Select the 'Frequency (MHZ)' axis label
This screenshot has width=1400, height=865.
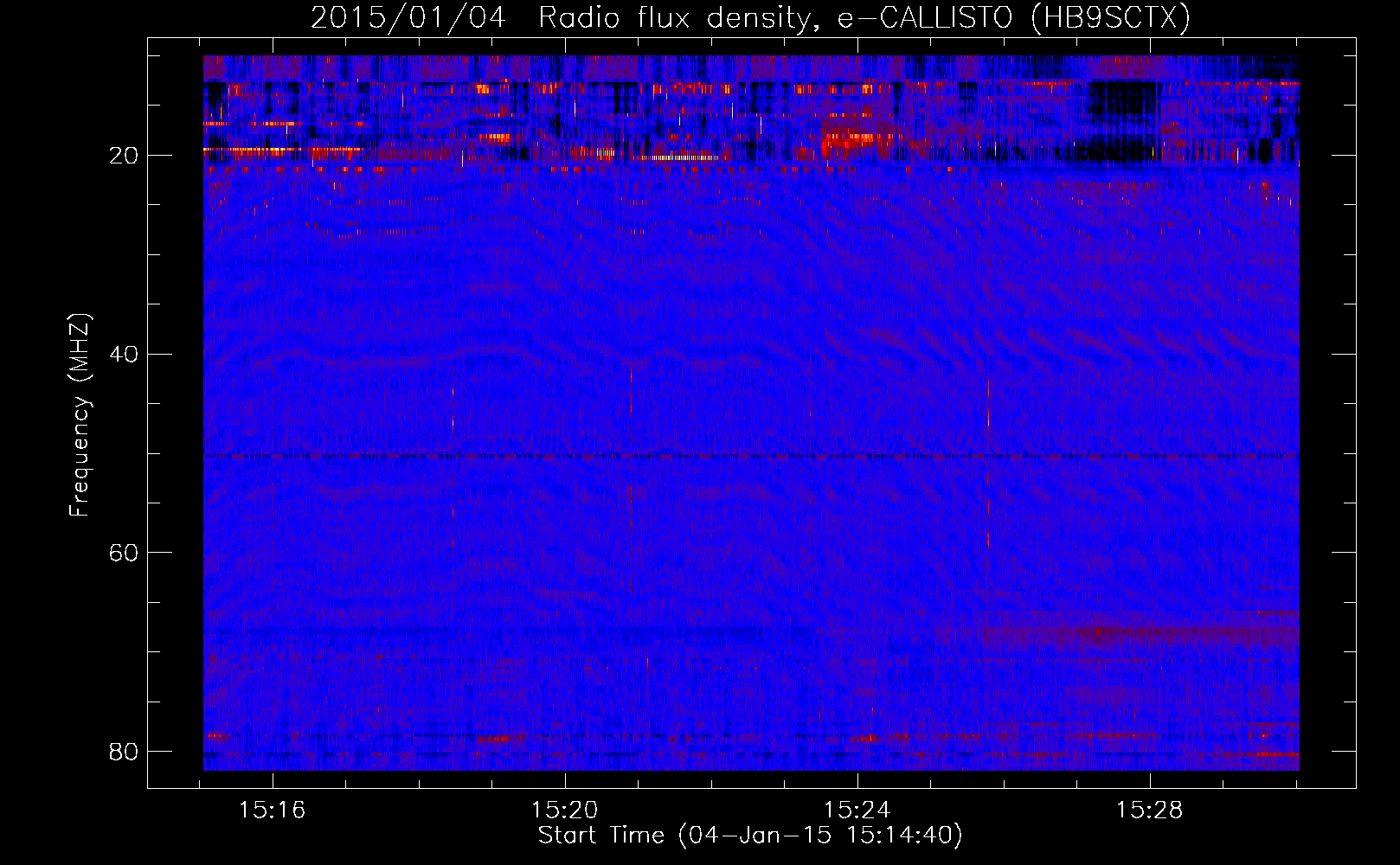coord(80,415)
